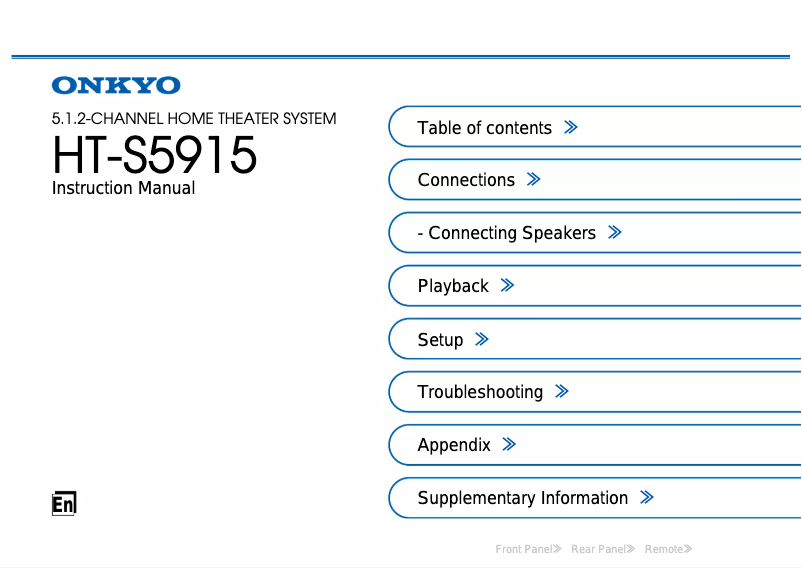Viewport: 802px width, 568px height.
Task: Open the Setup section
Action: coord(440,340)
